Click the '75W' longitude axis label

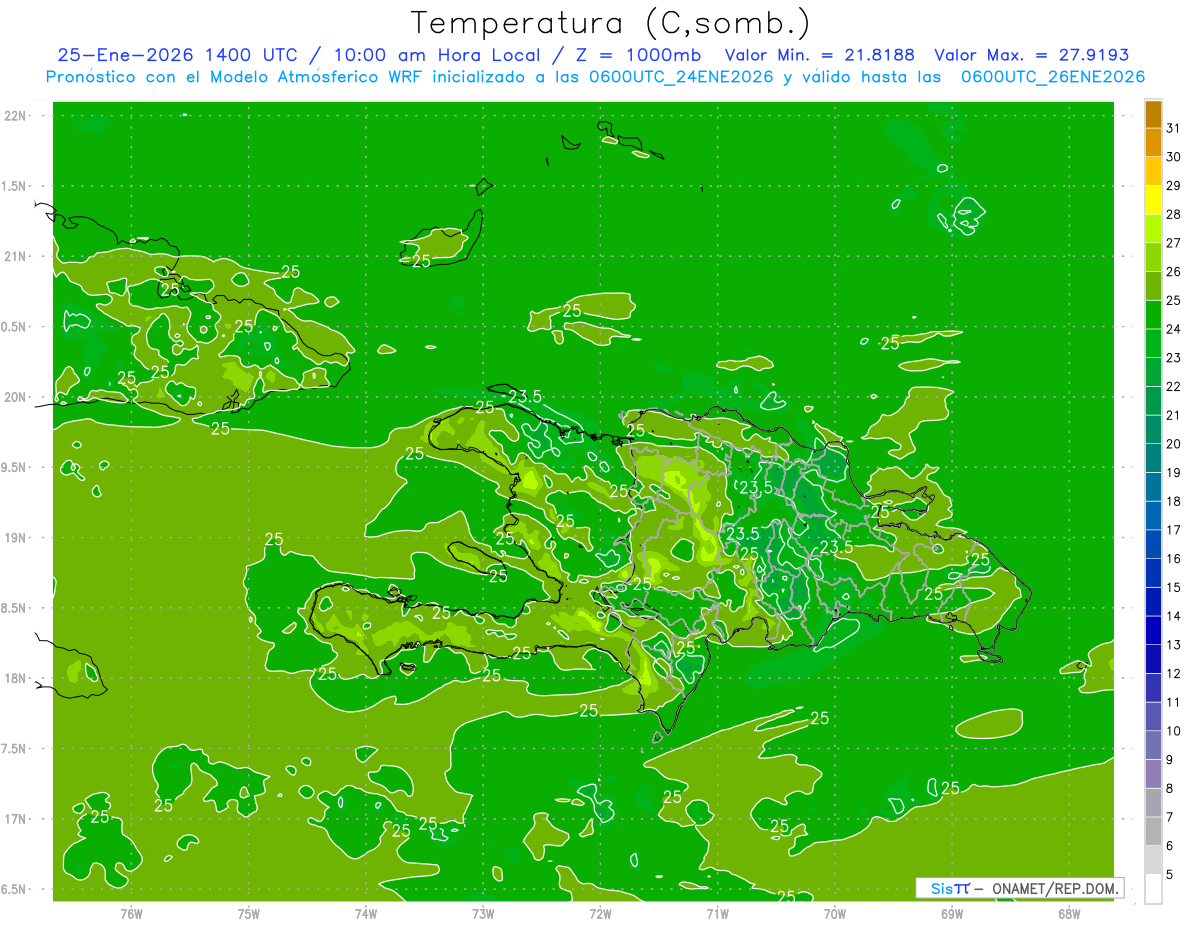pos(249,913)
